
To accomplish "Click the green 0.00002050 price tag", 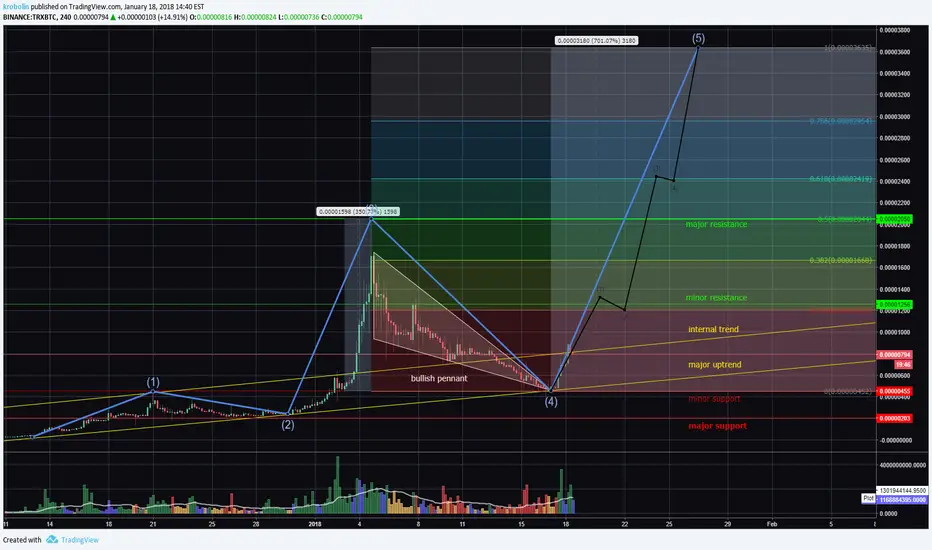I will pos(895,219).
